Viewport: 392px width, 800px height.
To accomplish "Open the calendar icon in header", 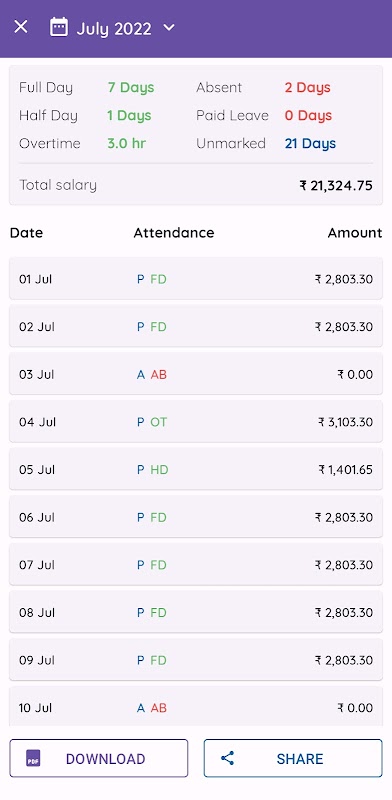I will [x=59, y=27].
